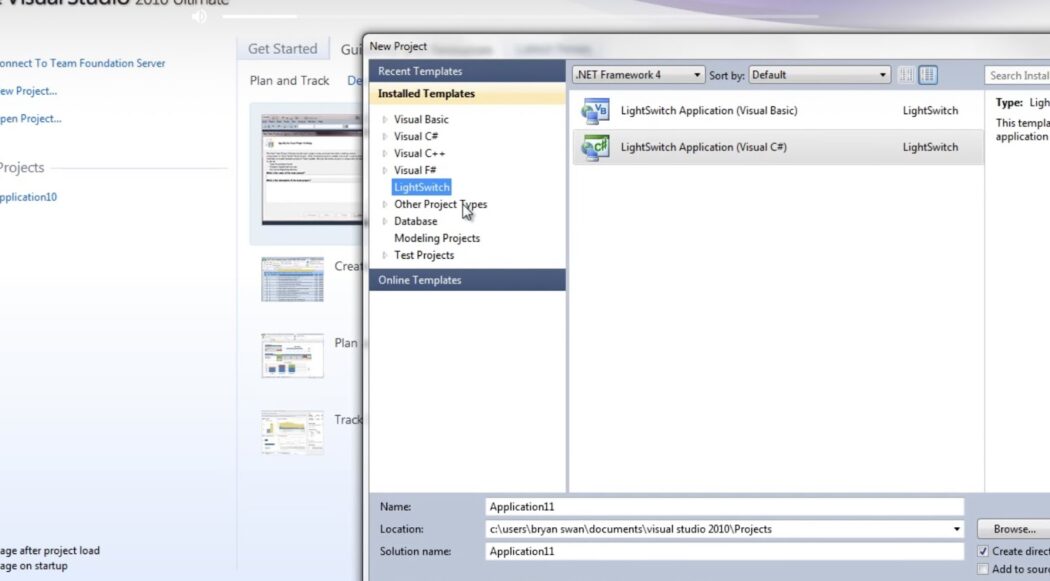1050x581 pixels.
Task: Select the LightSwitch Application (Visual Basic) template icon
Action: [595, 110]
